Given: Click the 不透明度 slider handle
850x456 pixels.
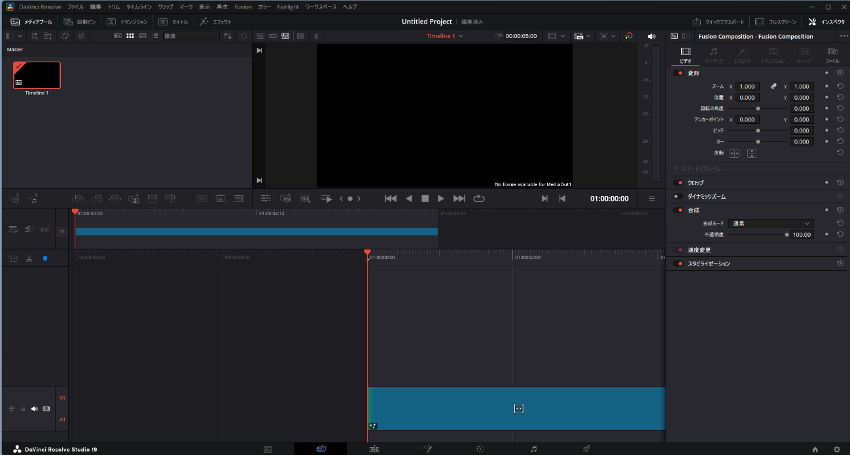Looking at the screenshot, I should coord(786,234).
